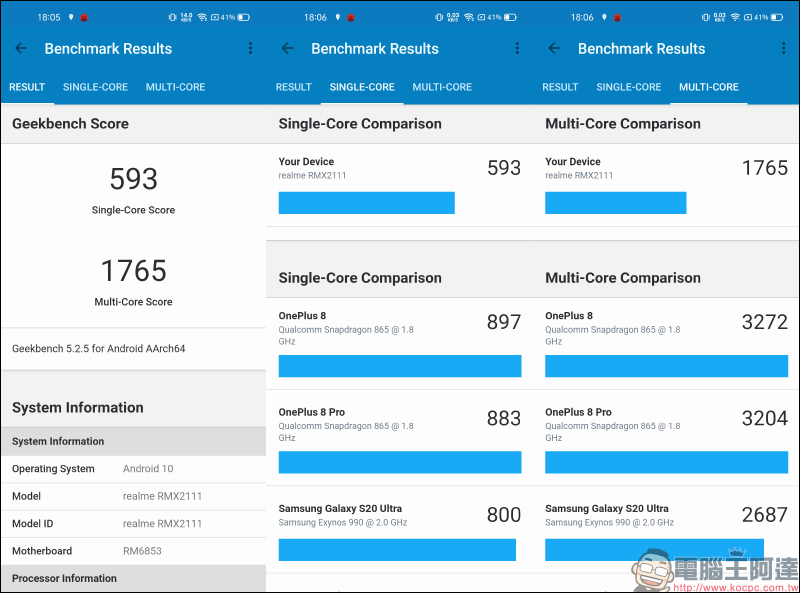Tap the 1765 Multi-Core Score value

point(134,270)
